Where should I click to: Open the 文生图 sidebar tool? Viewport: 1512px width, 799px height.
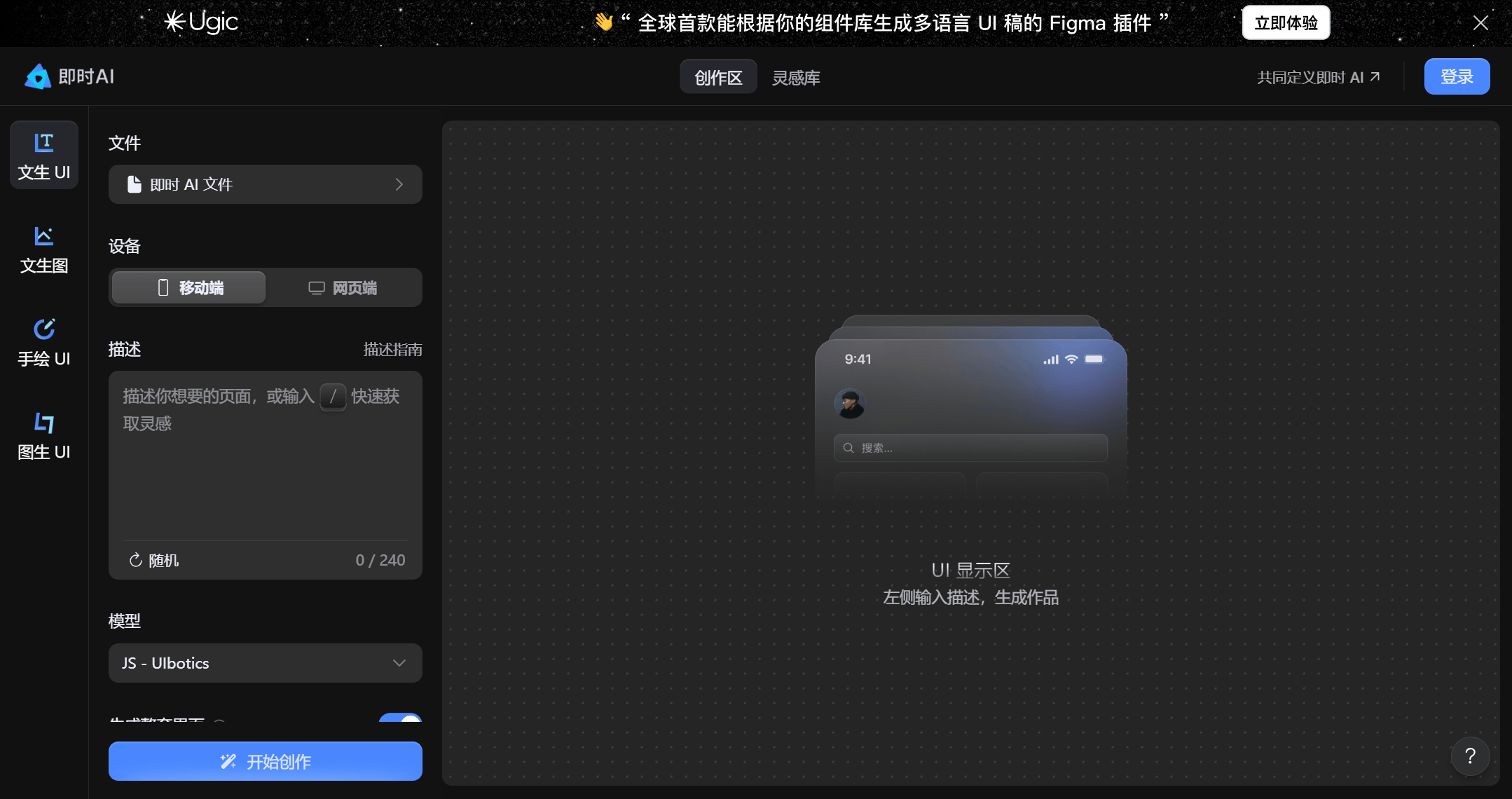click(x=43, y=250)
